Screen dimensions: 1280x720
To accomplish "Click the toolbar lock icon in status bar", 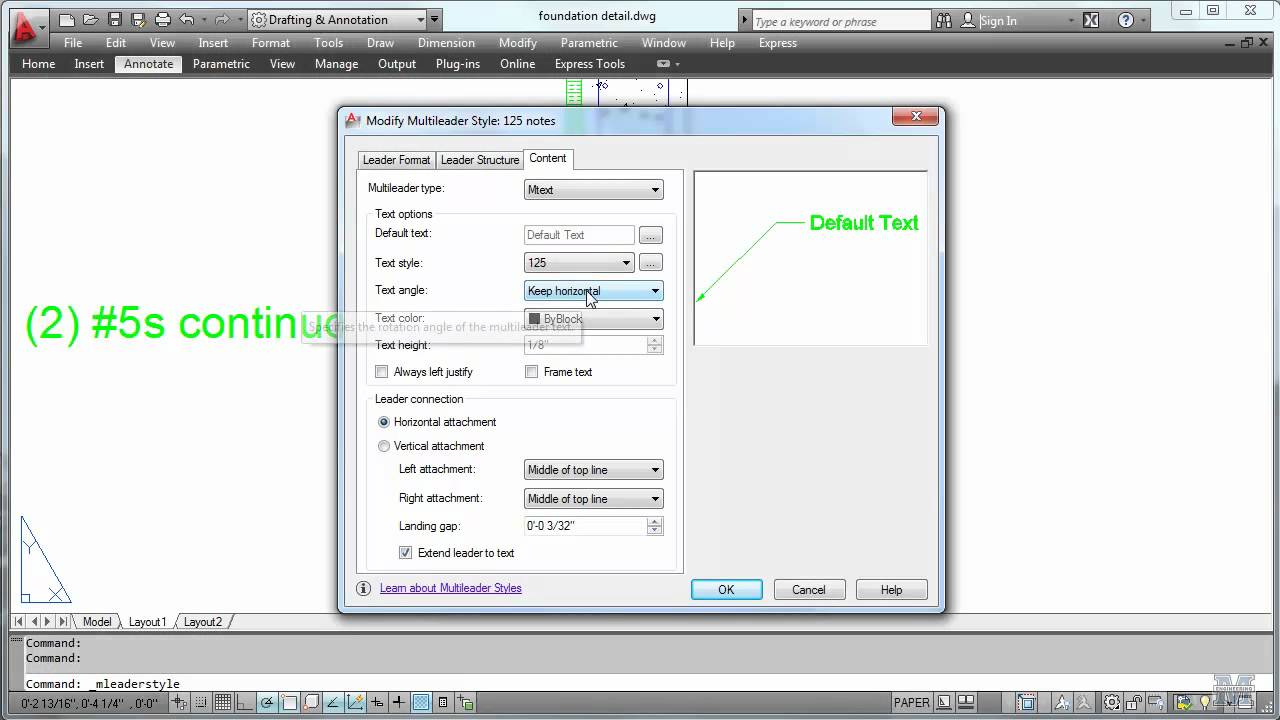I will tap(1134, 702).
